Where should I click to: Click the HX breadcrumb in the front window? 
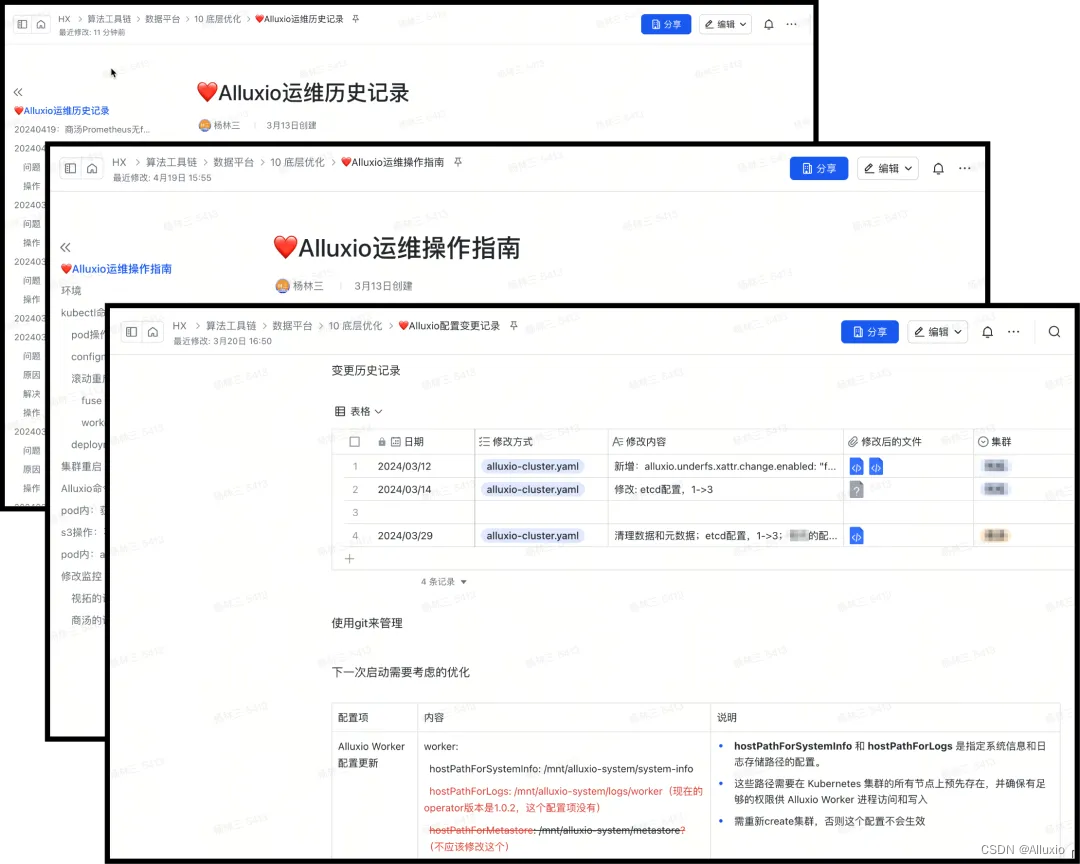[179, 325]
